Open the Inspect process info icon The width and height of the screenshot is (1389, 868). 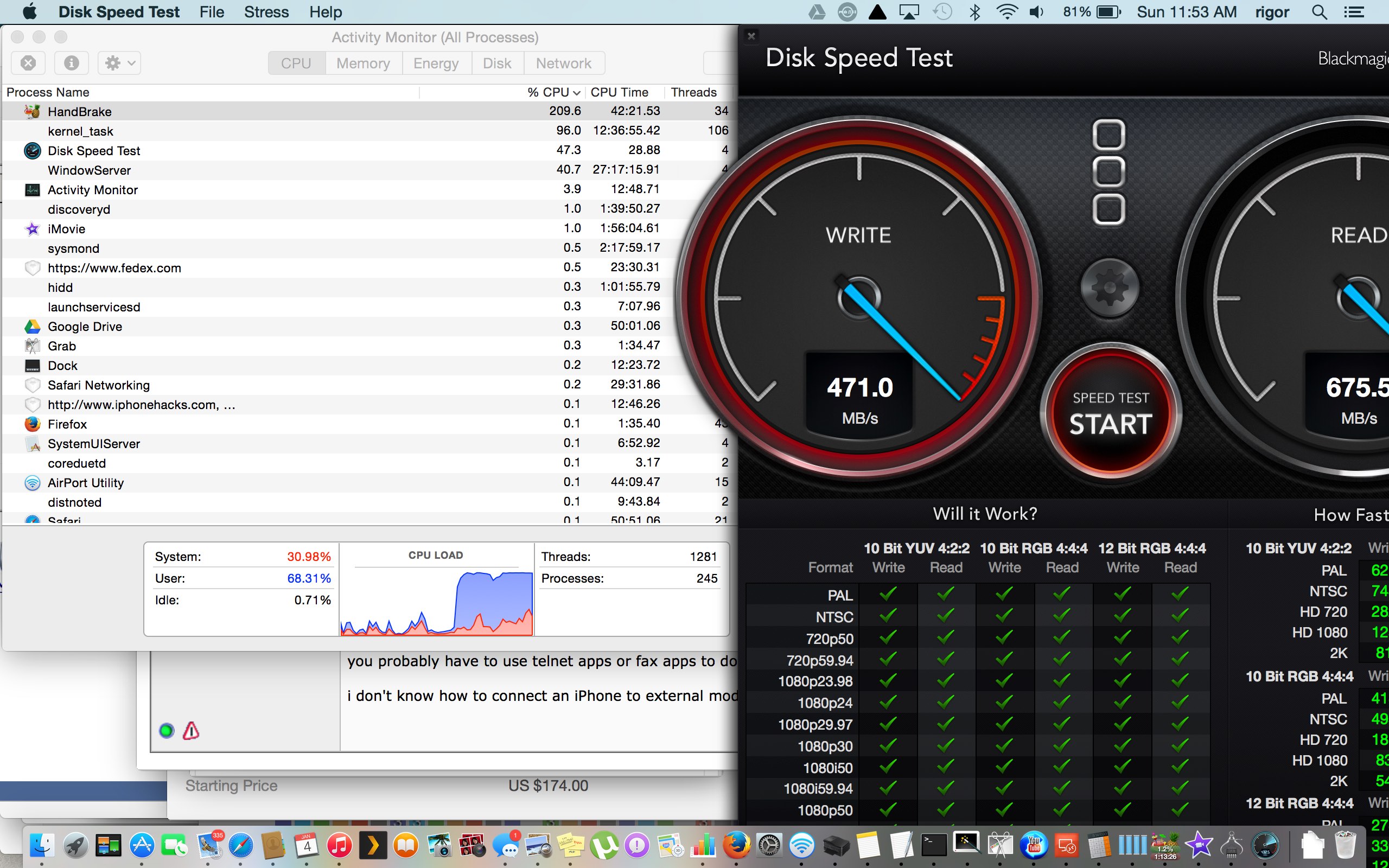(71, 62)
